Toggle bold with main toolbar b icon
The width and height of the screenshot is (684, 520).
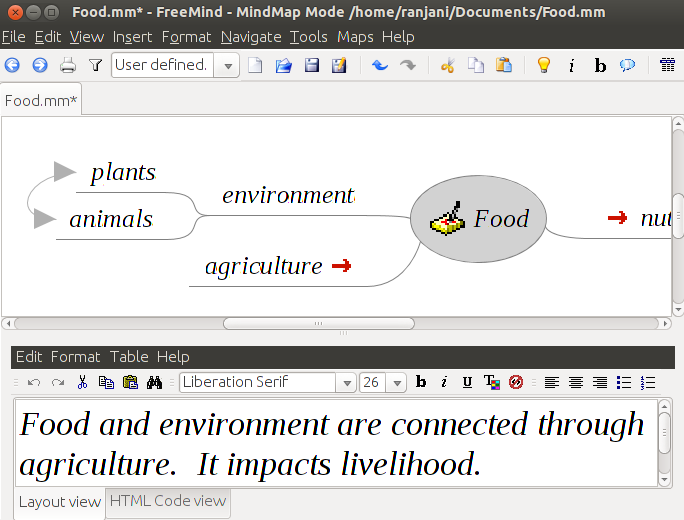coord(600,66)
